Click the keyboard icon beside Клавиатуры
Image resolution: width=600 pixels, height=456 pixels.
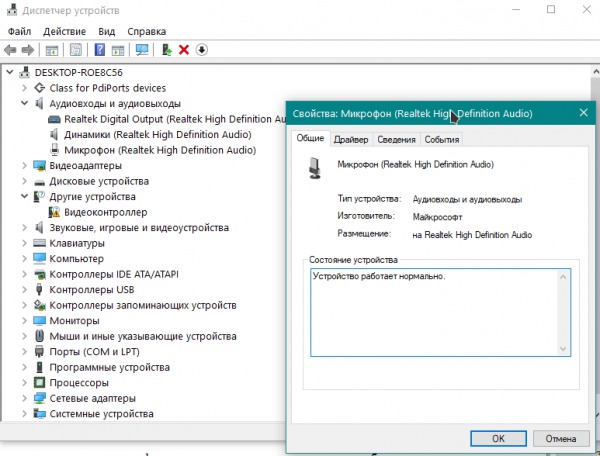pyautogui.click(x=39, y=243)
